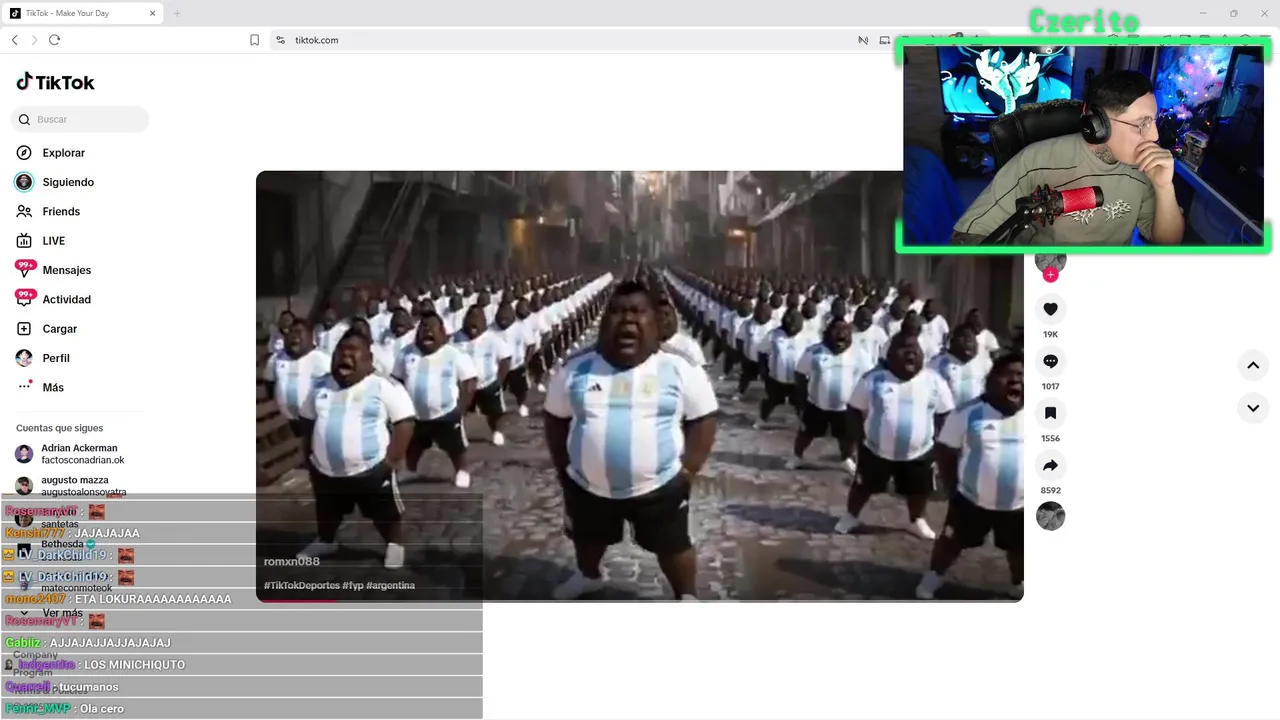Screen dimensions: 1280x720
Task: Open the Siguiendo feed
Action: pyautogui.click(x=68, y=182)
